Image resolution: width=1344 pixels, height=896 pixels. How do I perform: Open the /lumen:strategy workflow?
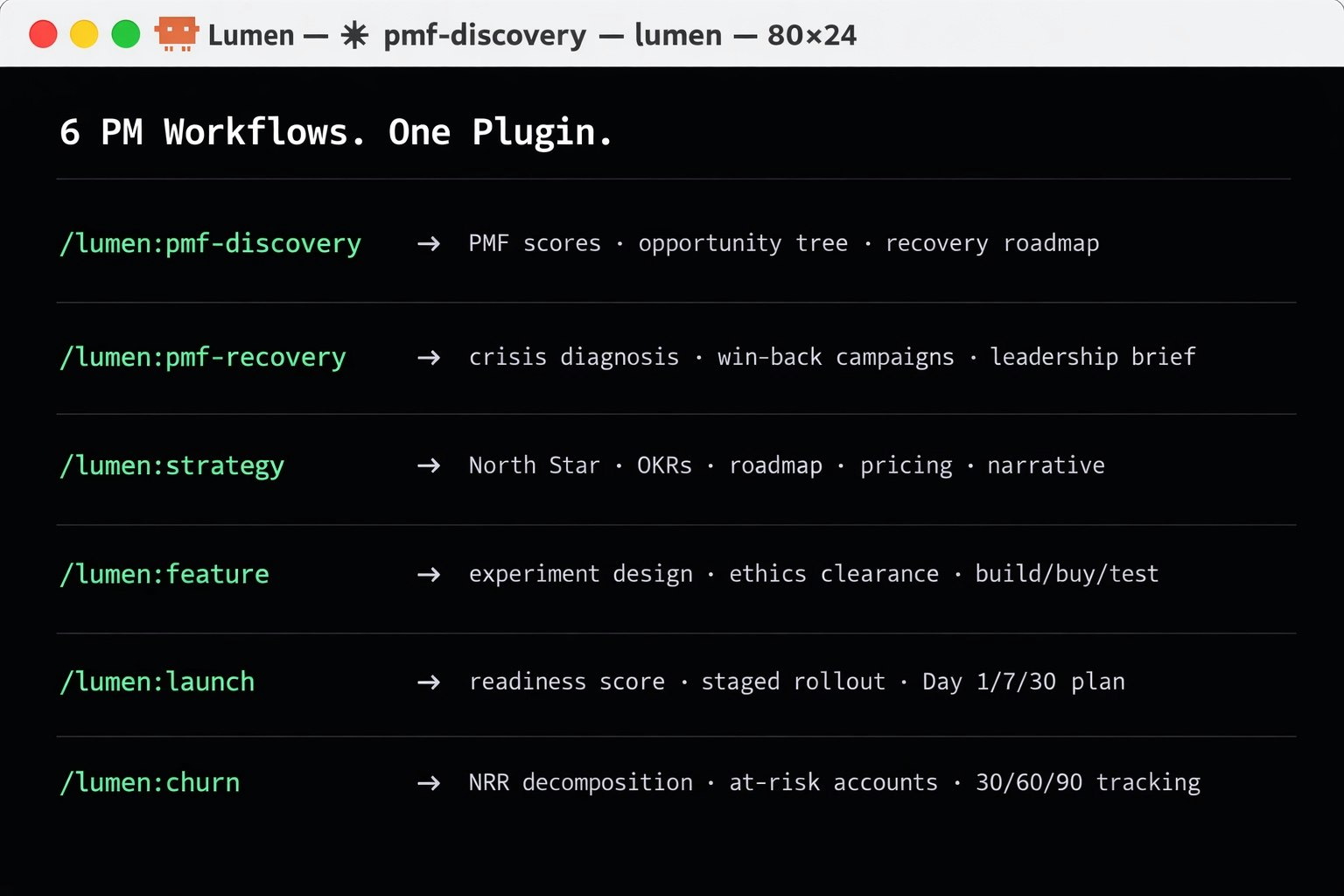coord(171,466)
